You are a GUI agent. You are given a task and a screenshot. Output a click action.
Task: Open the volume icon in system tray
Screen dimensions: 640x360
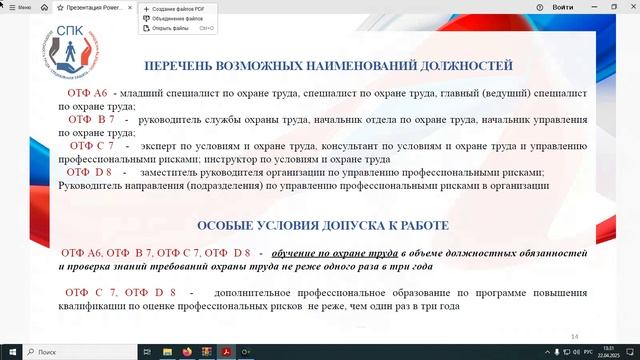(576, 352)
